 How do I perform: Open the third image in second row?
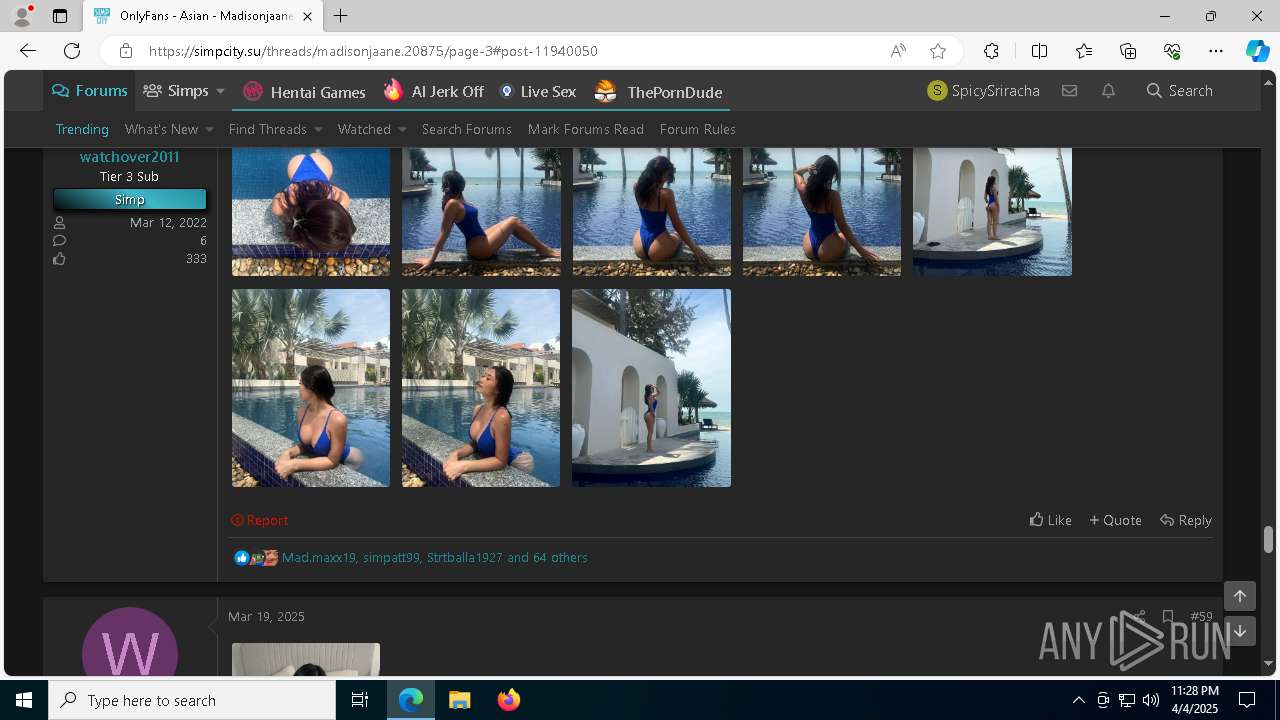click(x=651, y=388)
